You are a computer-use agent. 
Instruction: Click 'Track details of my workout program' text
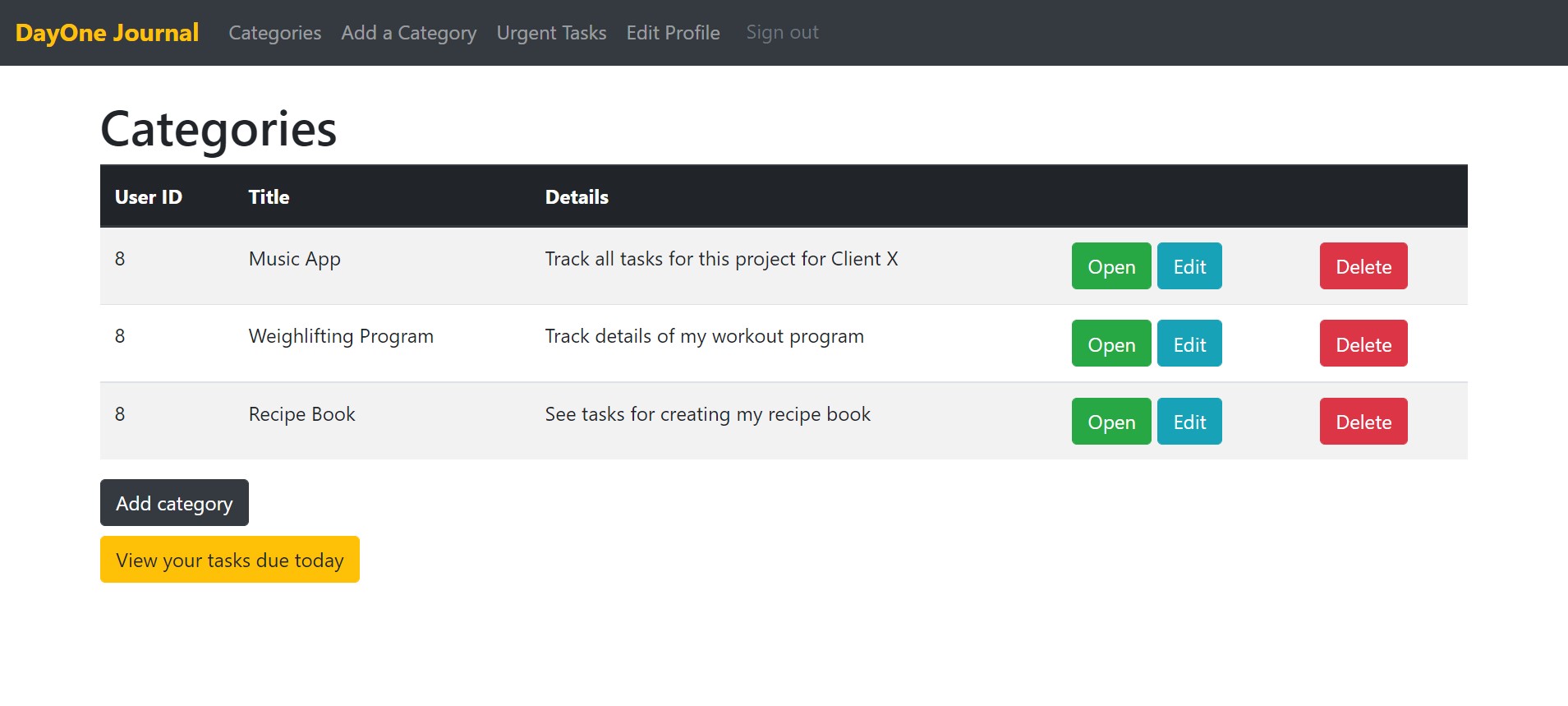click(705, 336)
